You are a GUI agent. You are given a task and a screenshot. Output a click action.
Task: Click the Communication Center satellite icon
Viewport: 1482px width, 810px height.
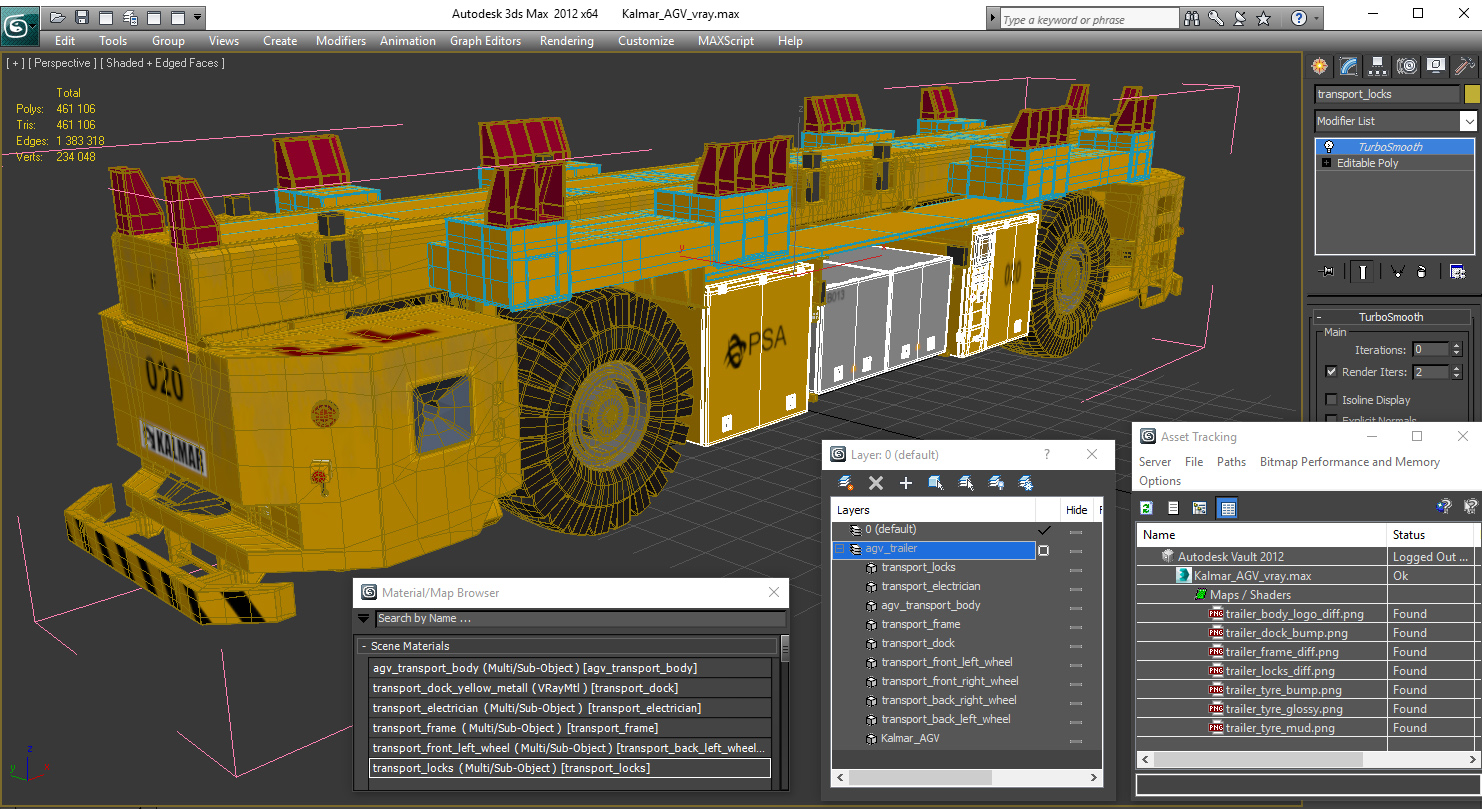click(1240, 18)
